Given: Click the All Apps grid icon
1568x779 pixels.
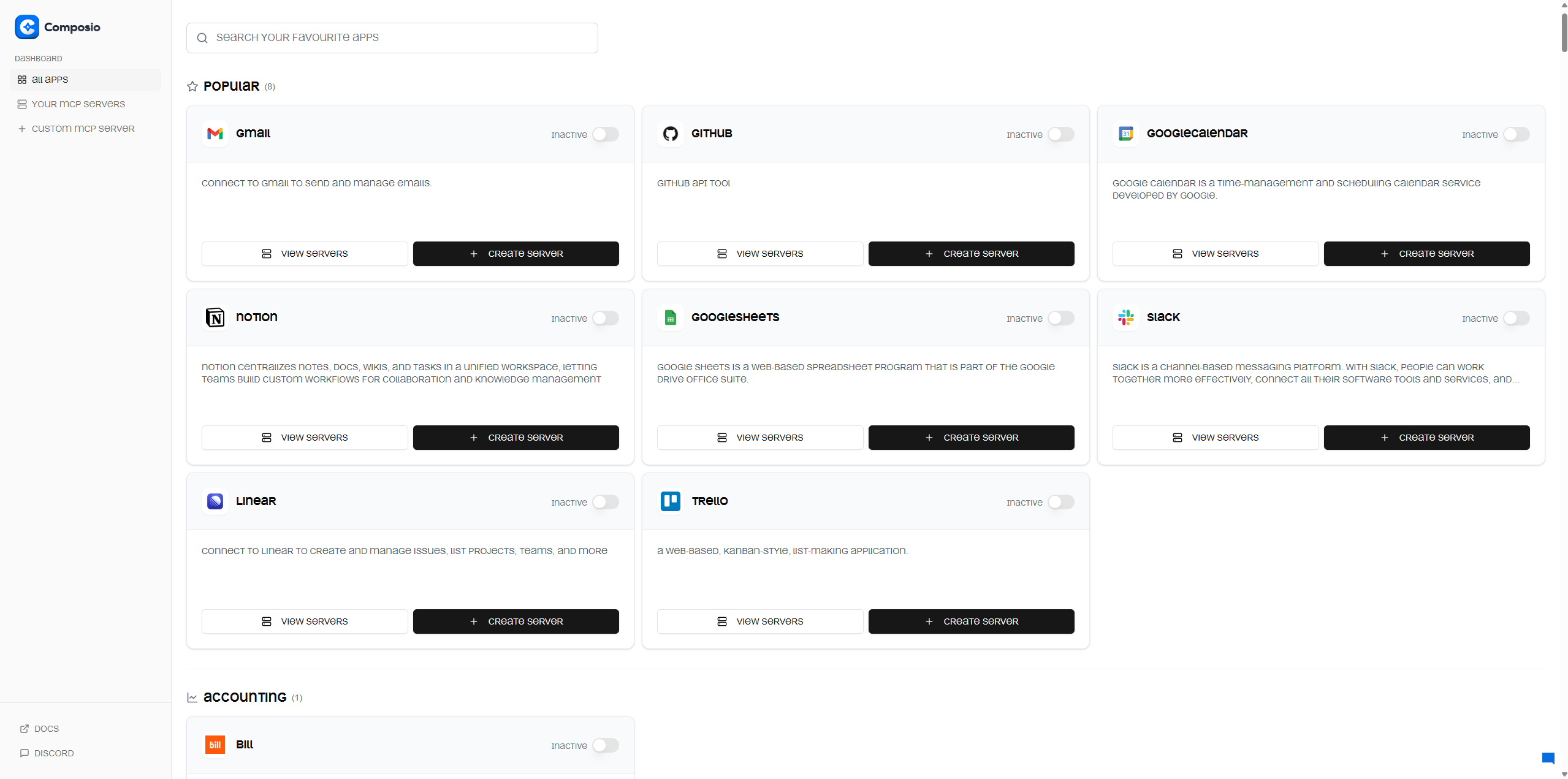Looking at the screenshot, I should point(22,80).
